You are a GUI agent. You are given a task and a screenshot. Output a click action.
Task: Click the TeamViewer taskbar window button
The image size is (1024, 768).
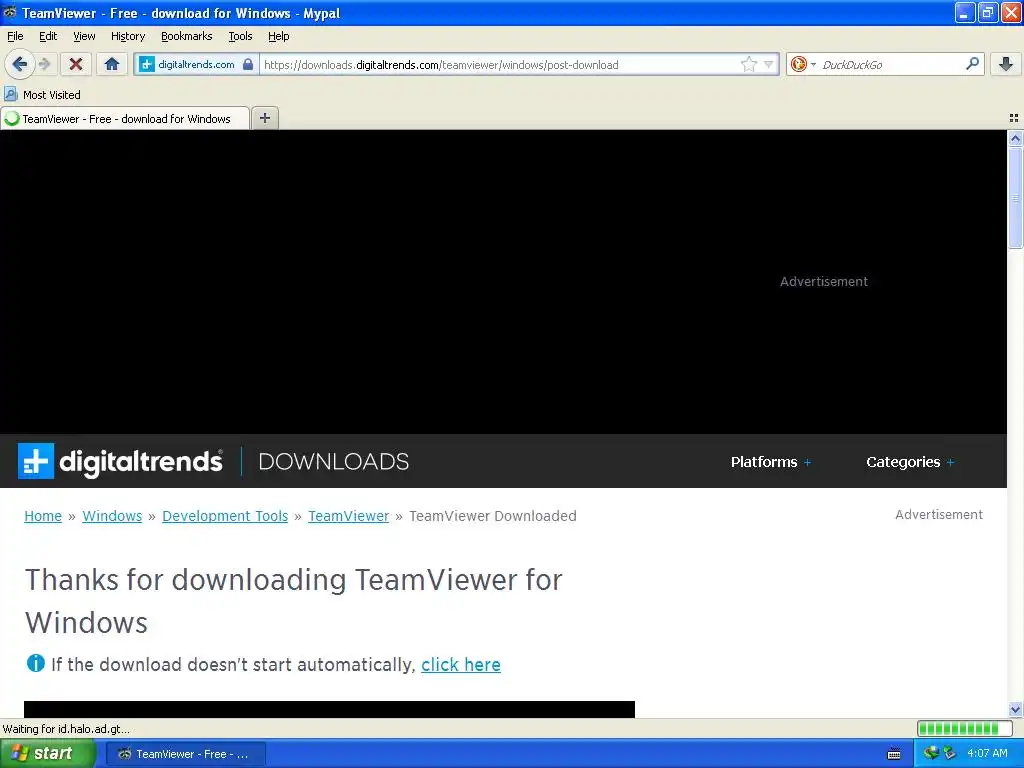tap(185, 754)
